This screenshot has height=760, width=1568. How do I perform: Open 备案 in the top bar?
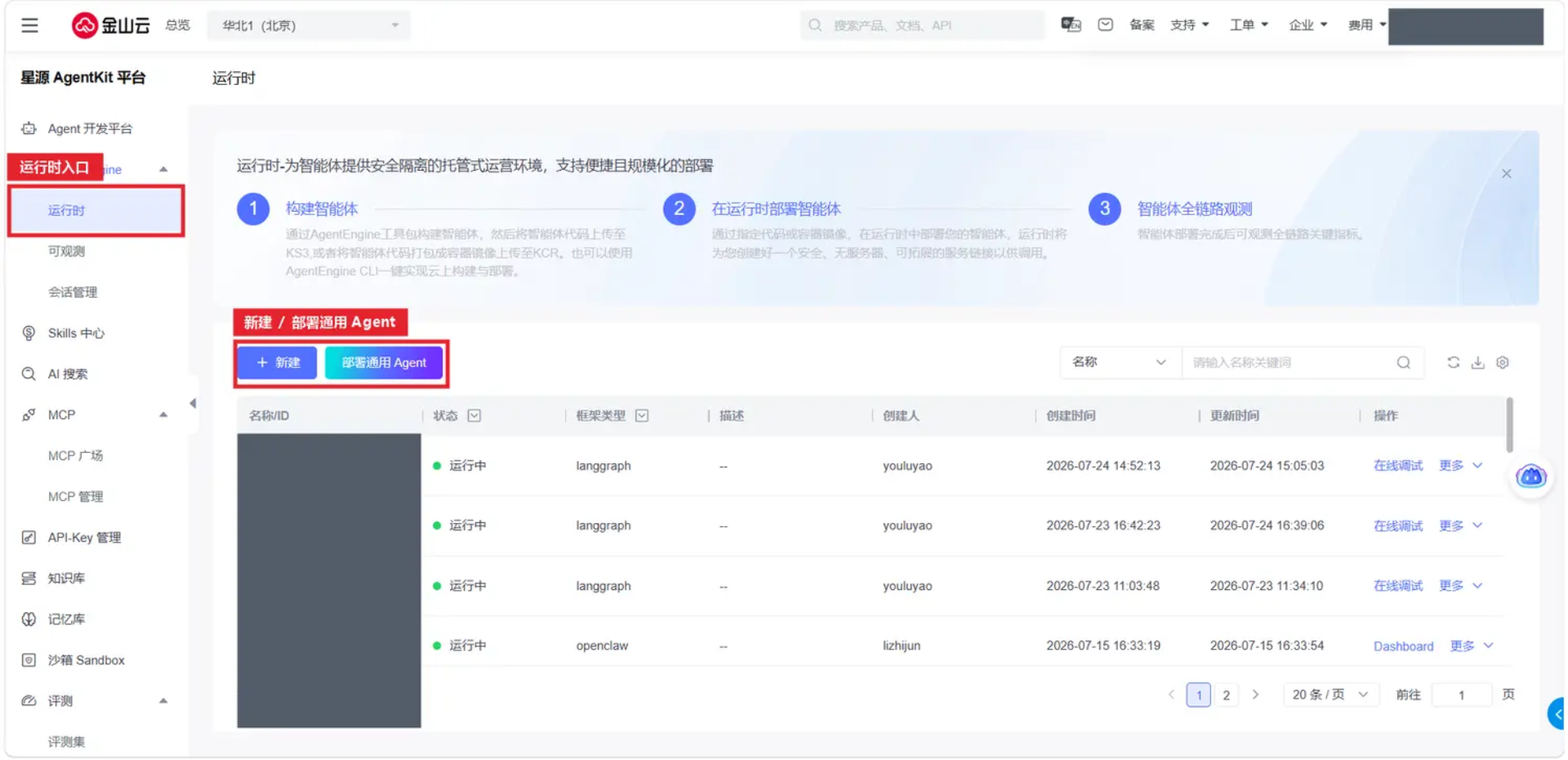pyautogui.click(x=1142, y=25)
